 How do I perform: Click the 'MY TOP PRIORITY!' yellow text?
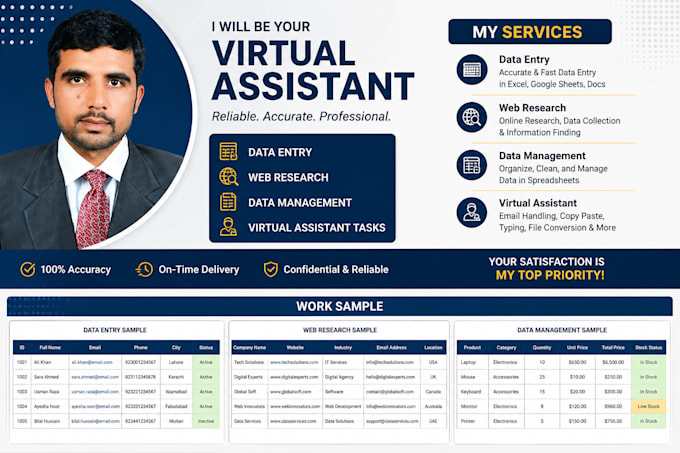point(550,275)
